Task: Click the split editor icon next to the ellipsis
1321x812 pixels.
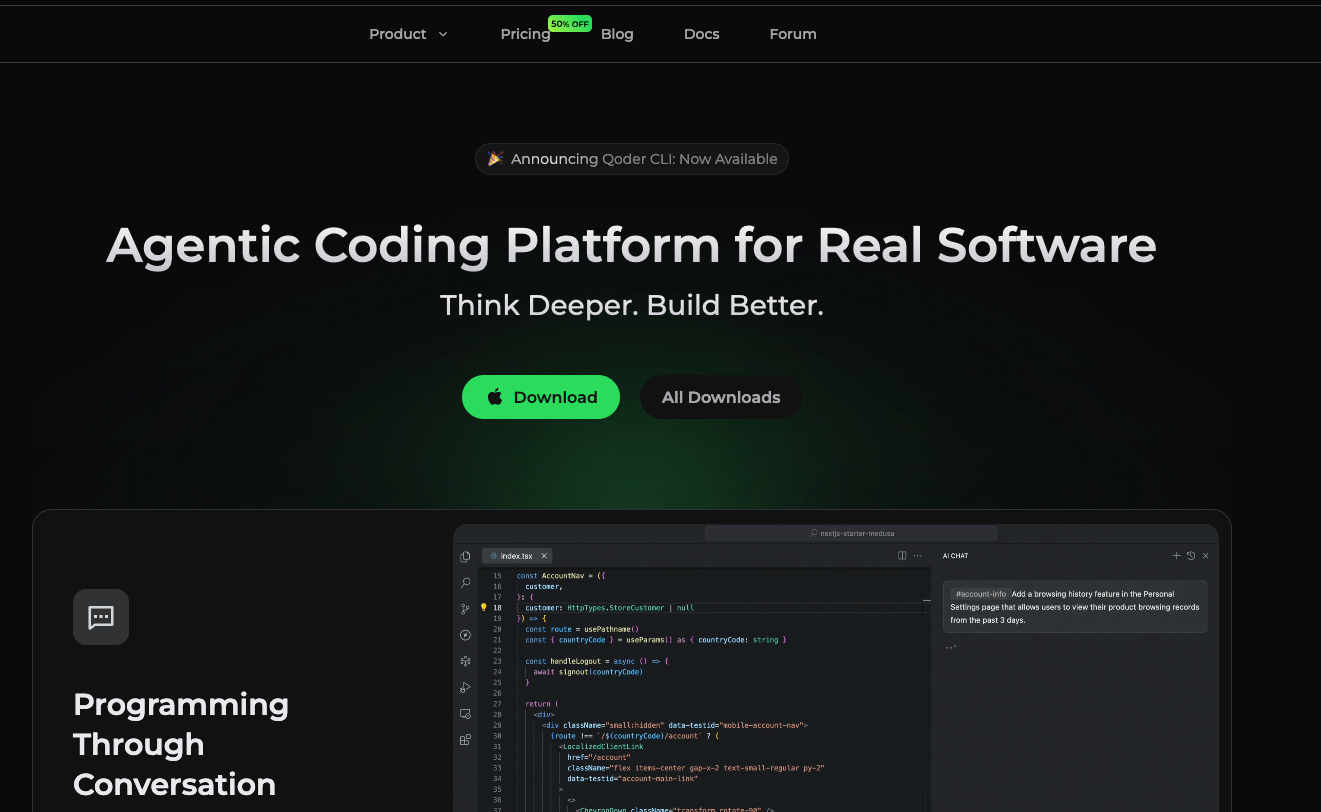Action: 901,555
